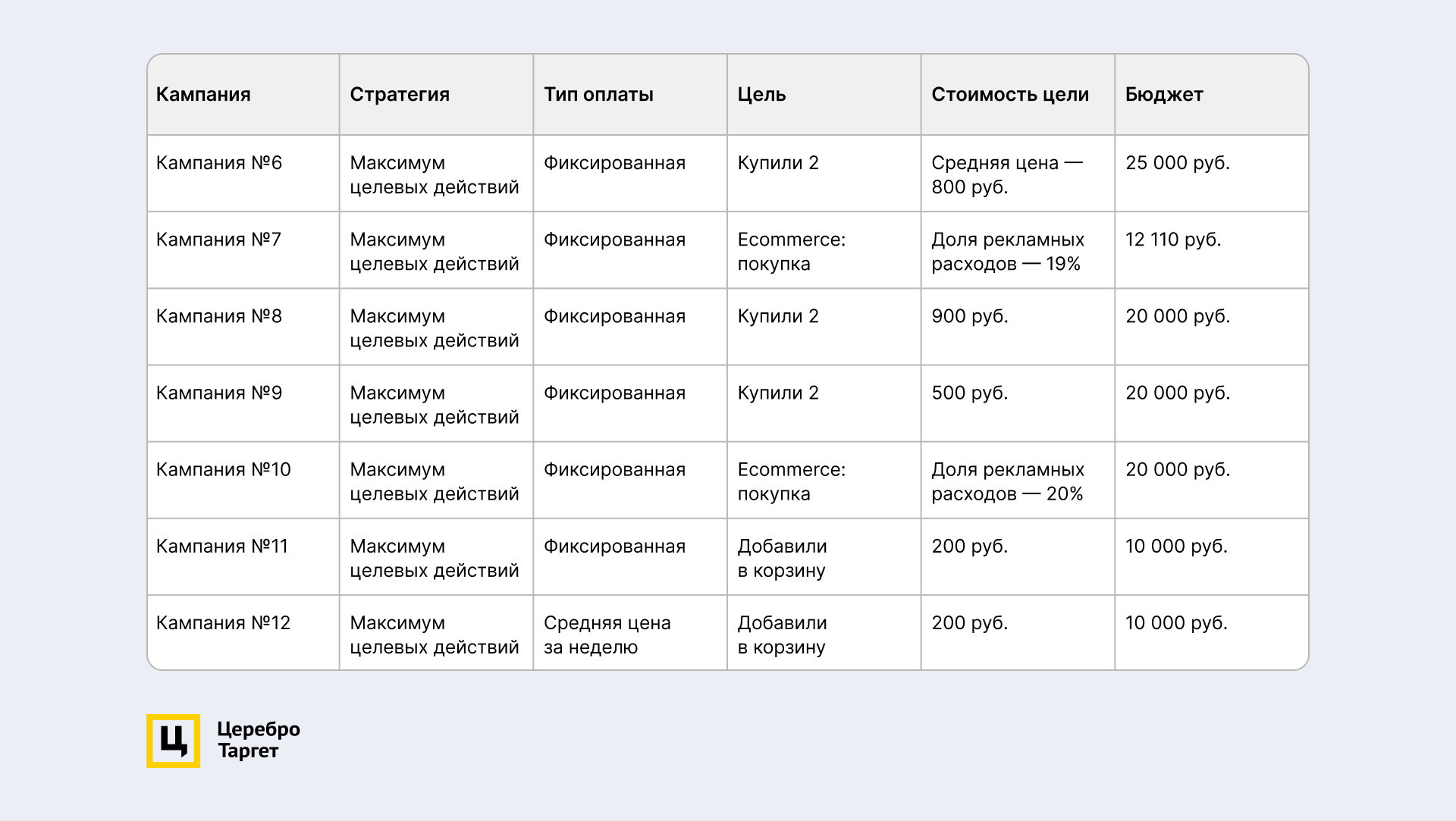Select the Доля рекламных расходов — 19% cell
The height and width of the screenshot is (821, 1456).
1008,252
